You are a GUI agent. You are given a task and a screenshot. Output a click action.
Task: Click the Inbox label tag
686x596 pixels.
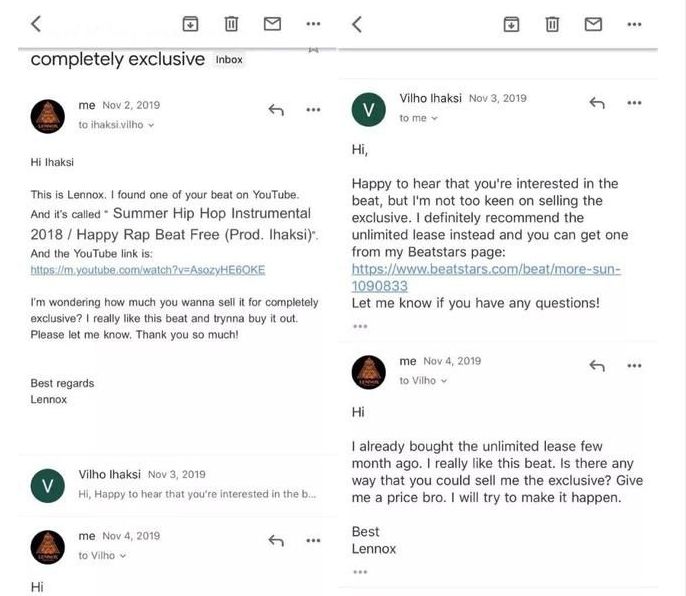coord(229,60)
